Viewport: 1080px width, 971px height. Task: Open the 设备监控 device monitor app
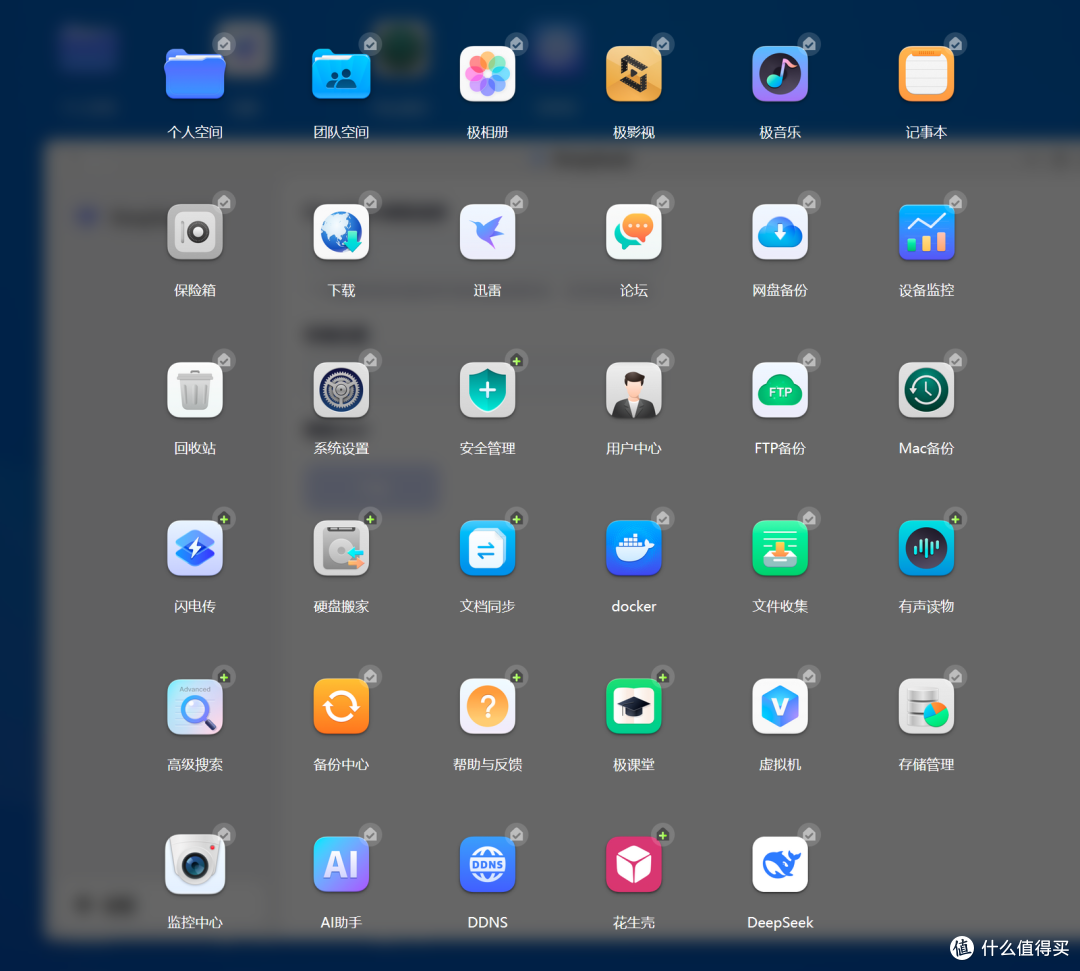tap(926, 232)
